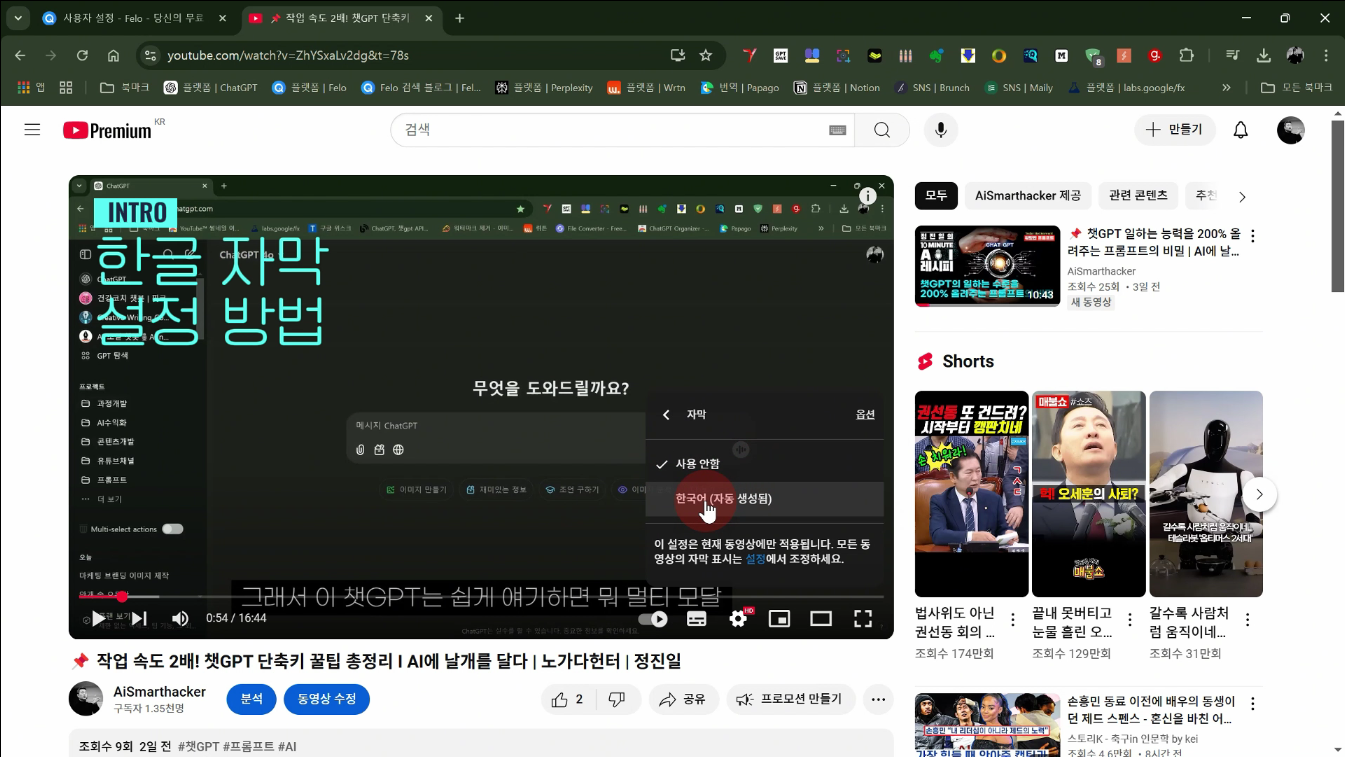1345x757 pixels.
Task: Open the YouTube account avatar menu
Action: tap(1291, 130)
